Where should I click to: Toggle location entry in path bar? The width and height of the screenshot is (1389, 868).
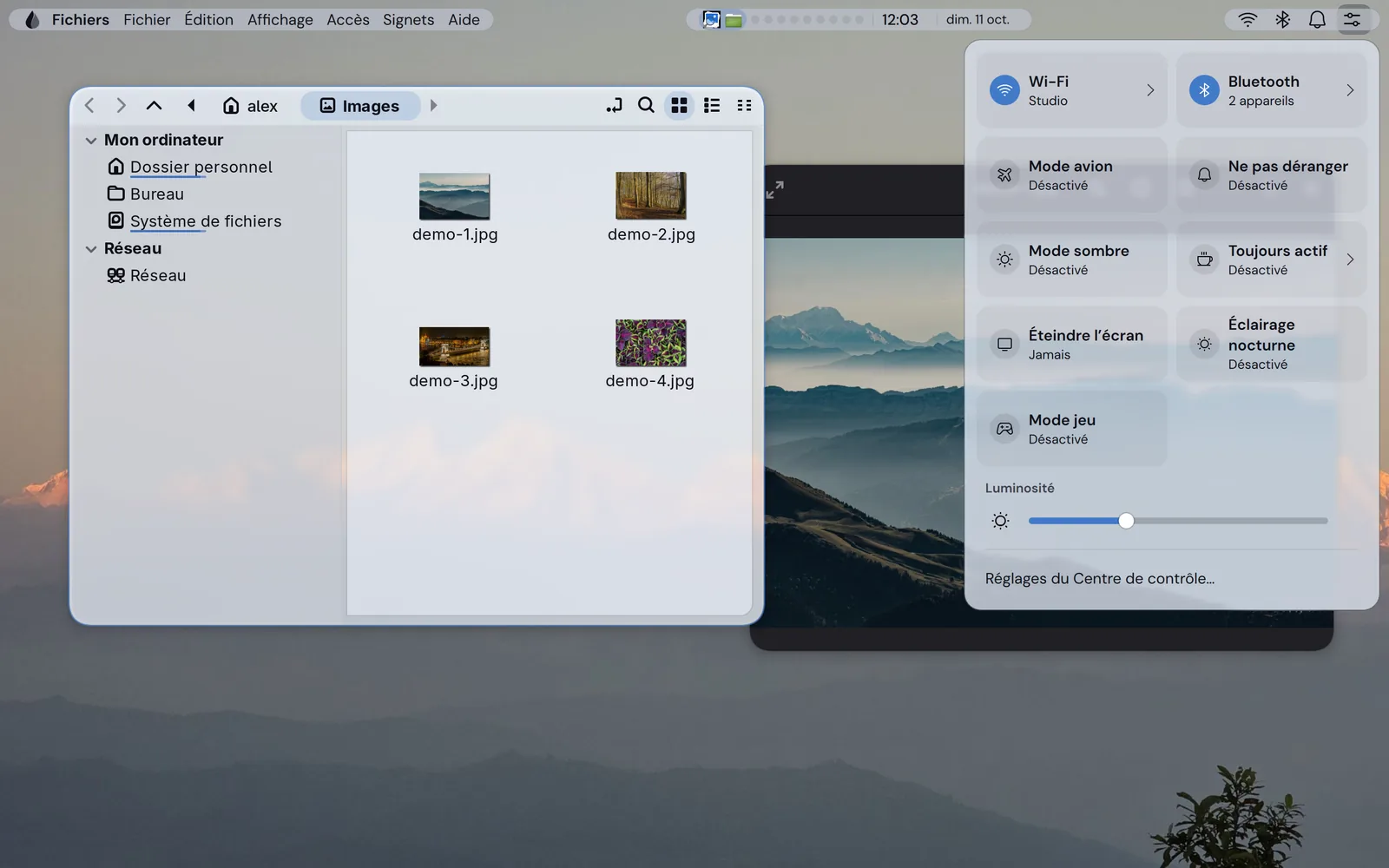[614, 105]
